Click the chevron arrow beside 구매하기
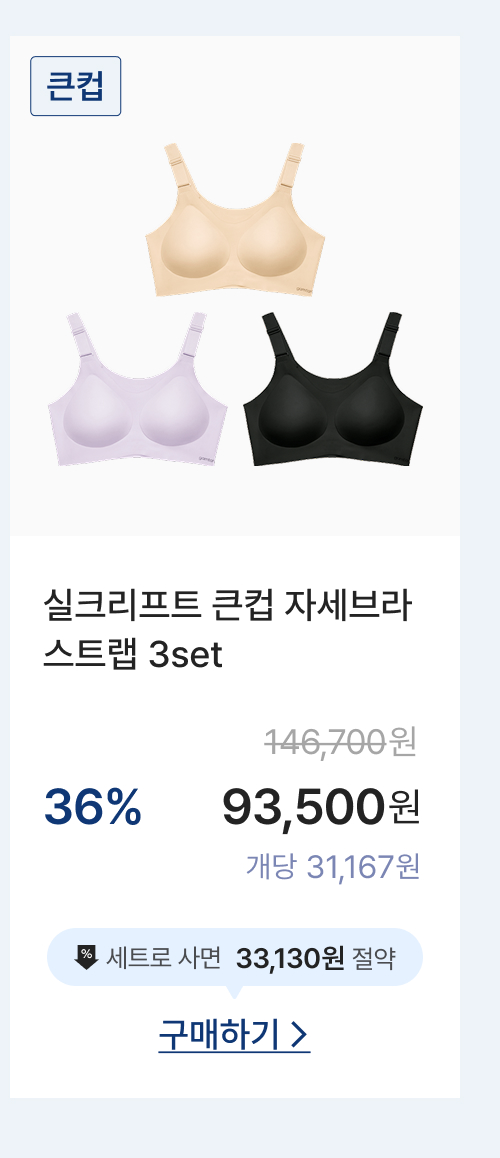 point(298,1035)
